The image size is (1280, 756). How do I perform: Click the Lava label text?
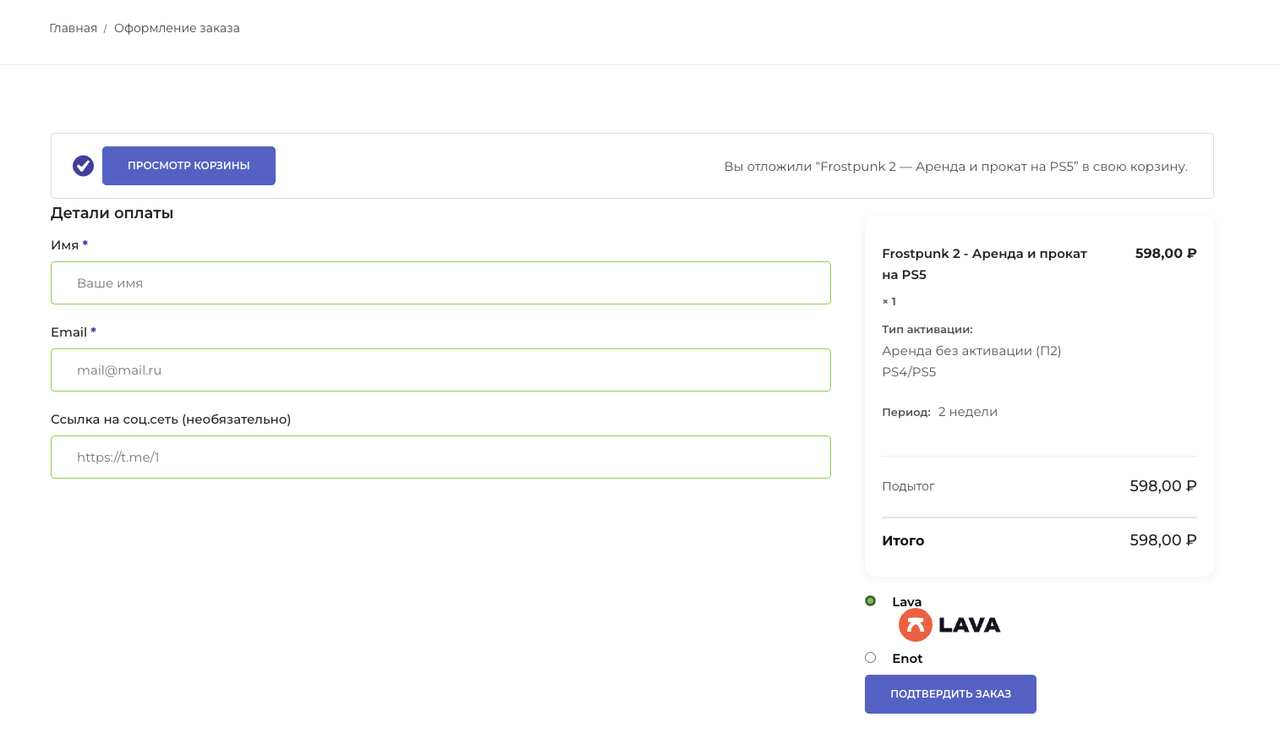click(907, 602)
